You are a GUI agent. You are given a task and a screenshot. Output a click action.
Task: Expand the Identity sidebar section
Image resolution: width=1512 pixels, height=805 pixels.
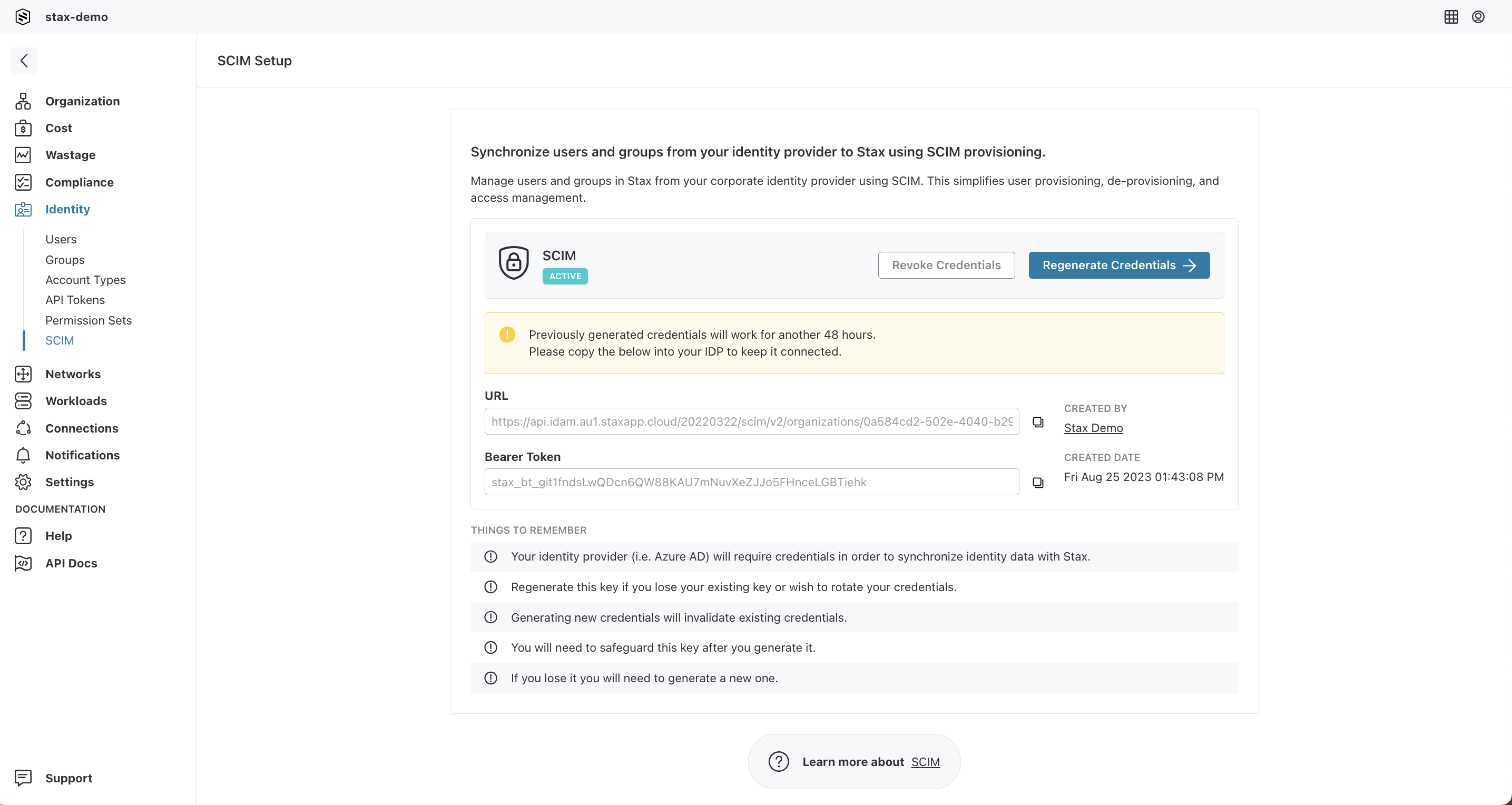68,209
